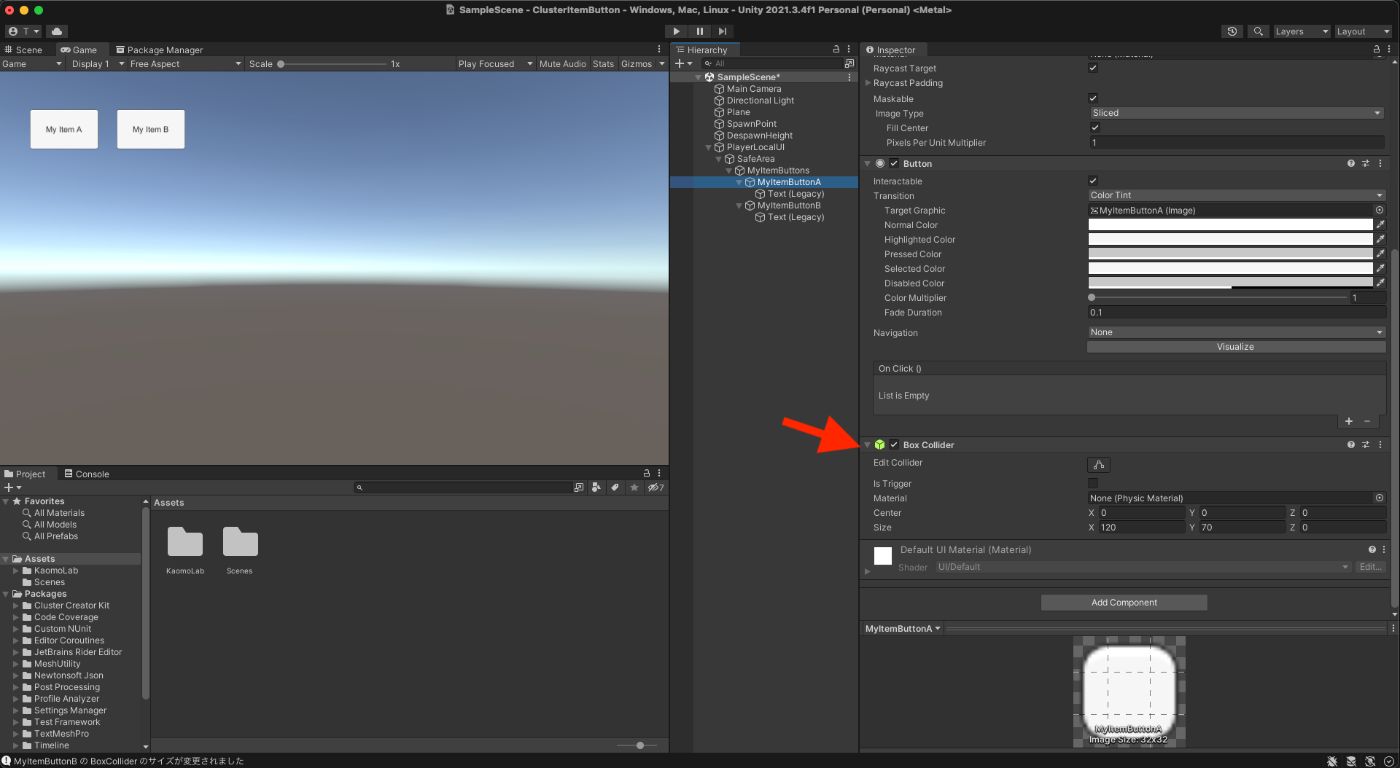1400x768 pixels.
Task: Disable the Box Collider component checkbox
Action: point(894,445)
